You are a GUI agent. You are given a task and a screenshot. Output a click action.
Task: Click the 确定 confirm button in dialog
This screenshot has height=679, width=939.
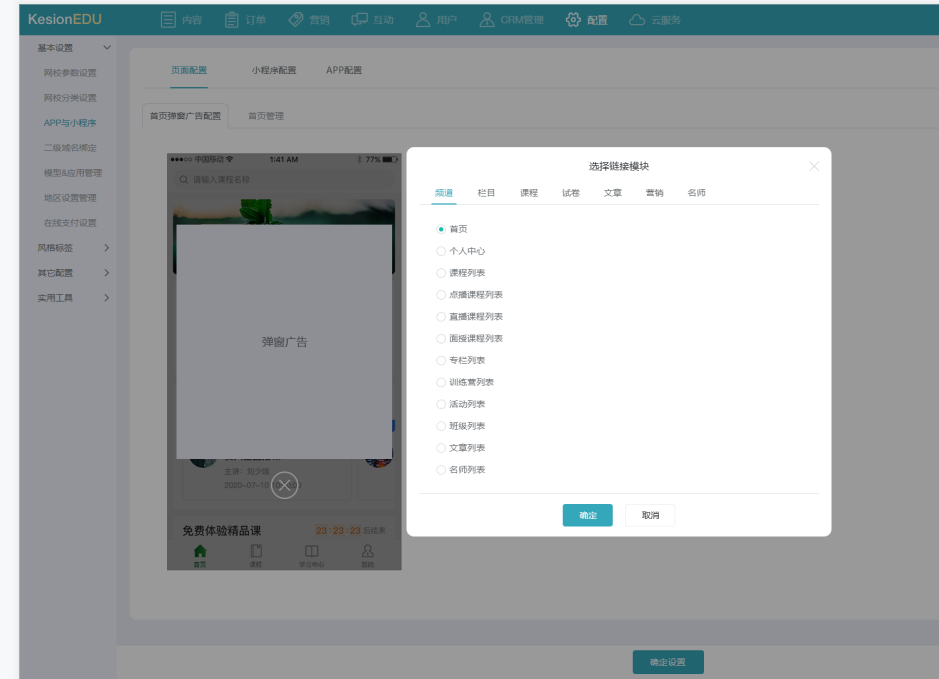(x=587, y=515)
